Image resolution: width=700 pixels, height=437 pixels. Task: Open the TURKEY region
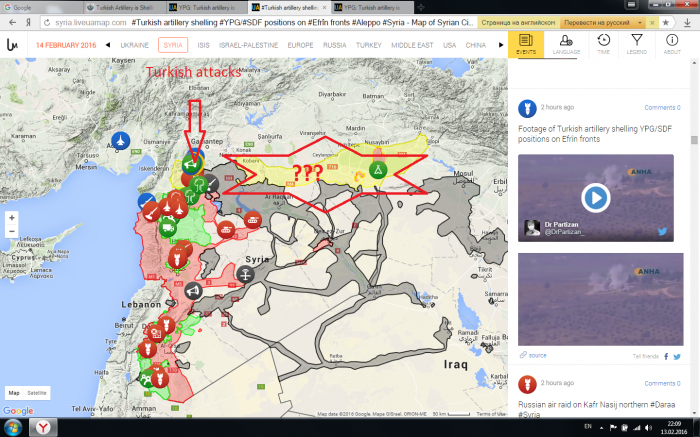coord(369,45)
